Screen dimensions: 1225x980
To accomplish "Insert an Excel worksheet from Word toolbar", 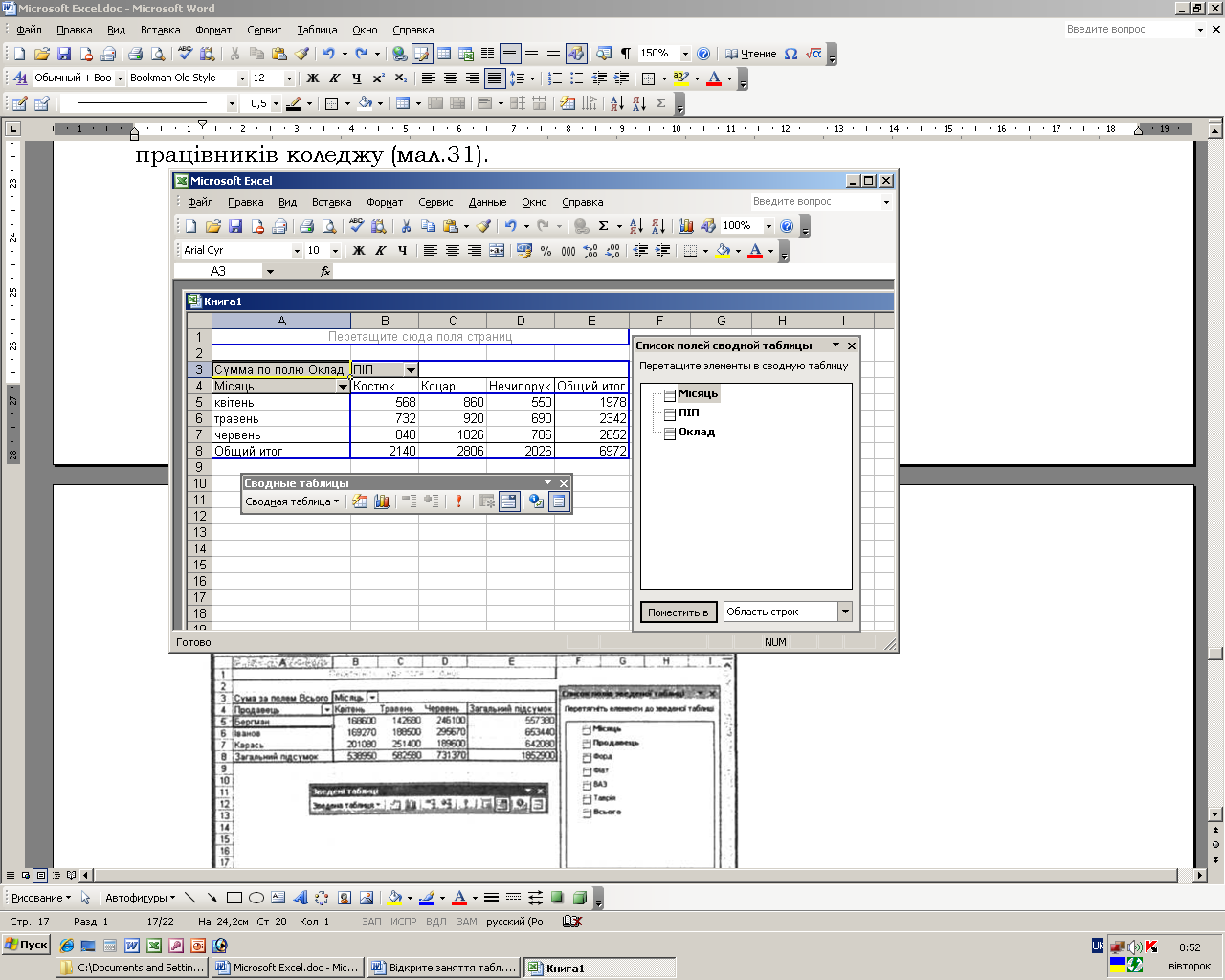I will [466, 54].
